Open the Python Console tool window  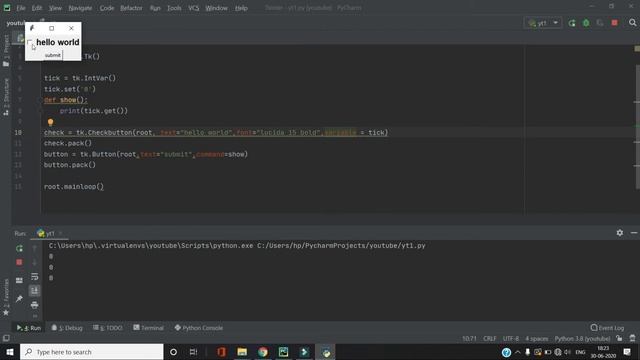click(x=199, y=328)
